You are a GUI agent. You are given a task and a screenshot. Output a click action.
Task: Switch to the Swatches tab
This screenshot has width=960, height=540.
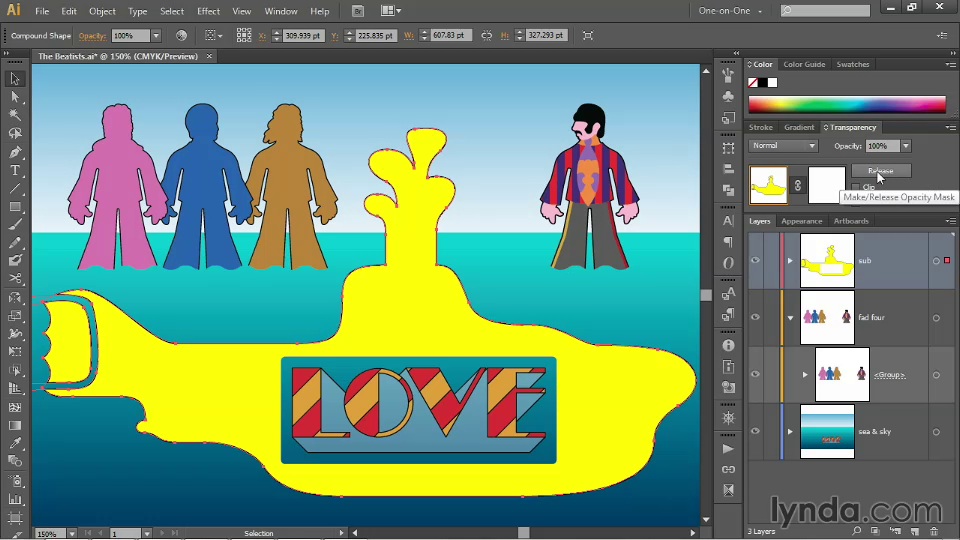point(852,64)
